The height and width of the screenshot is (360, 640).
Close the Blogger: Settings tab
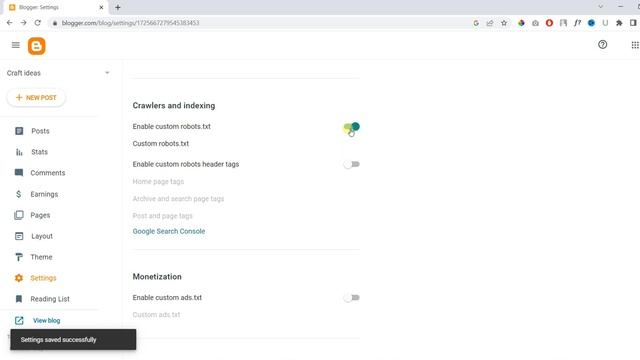point(101,7)
